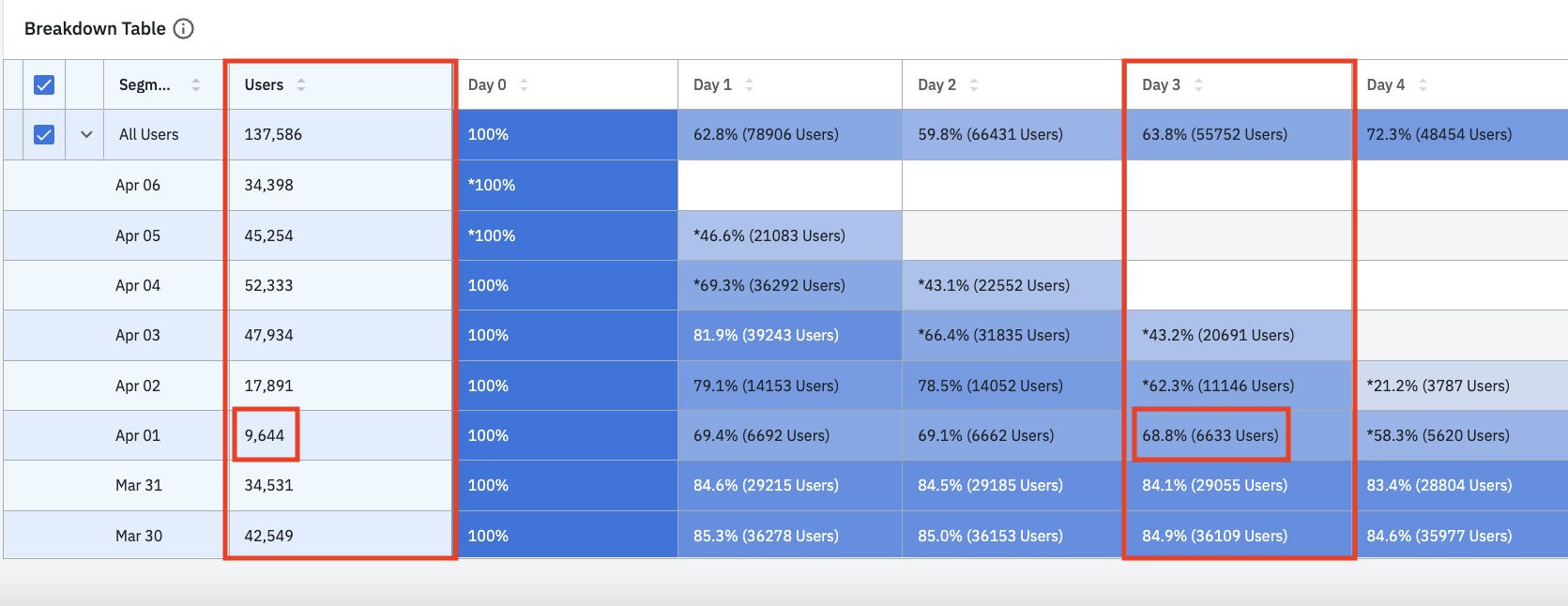Image resolution: width=1568 pixels, height=606 pixels.
Task: Toggle the select-all checkbox in header row
Action: (x=44, y=85)
